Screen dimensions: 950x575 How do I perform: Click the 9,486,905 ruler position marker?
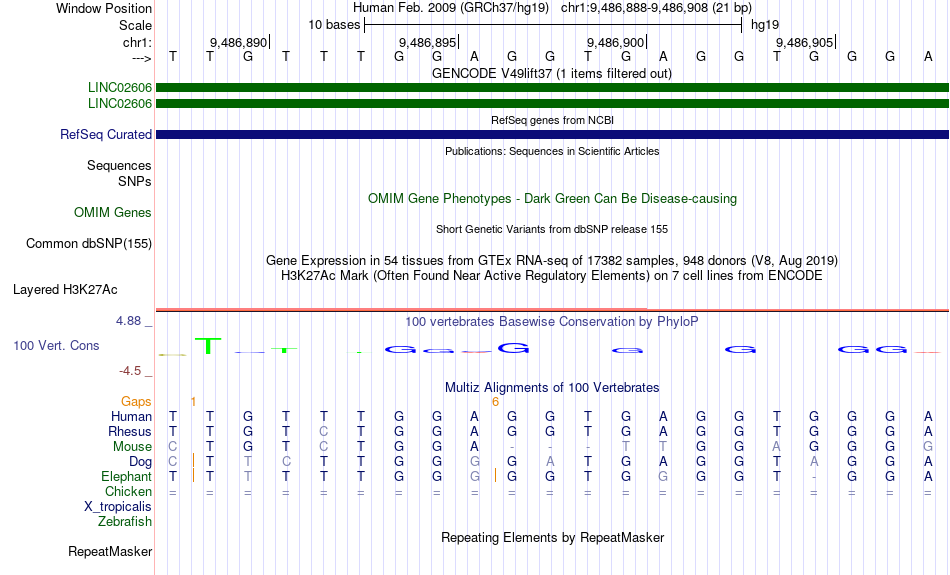click(x=806, y=42)
